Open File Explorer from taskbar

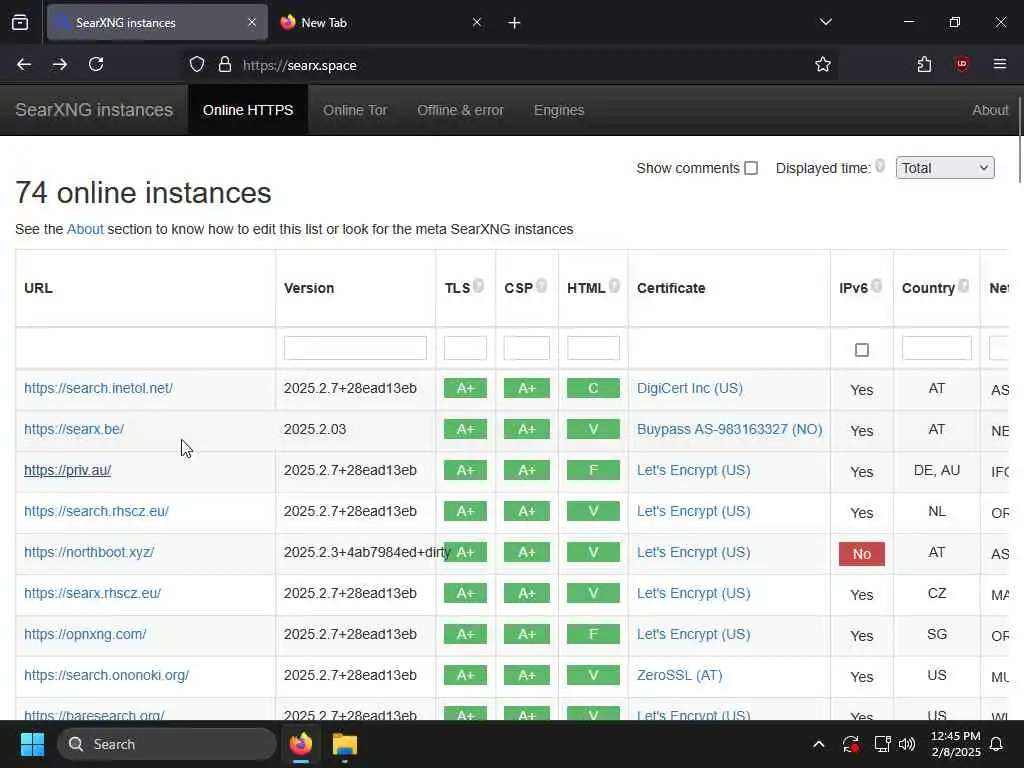[345, 744]
